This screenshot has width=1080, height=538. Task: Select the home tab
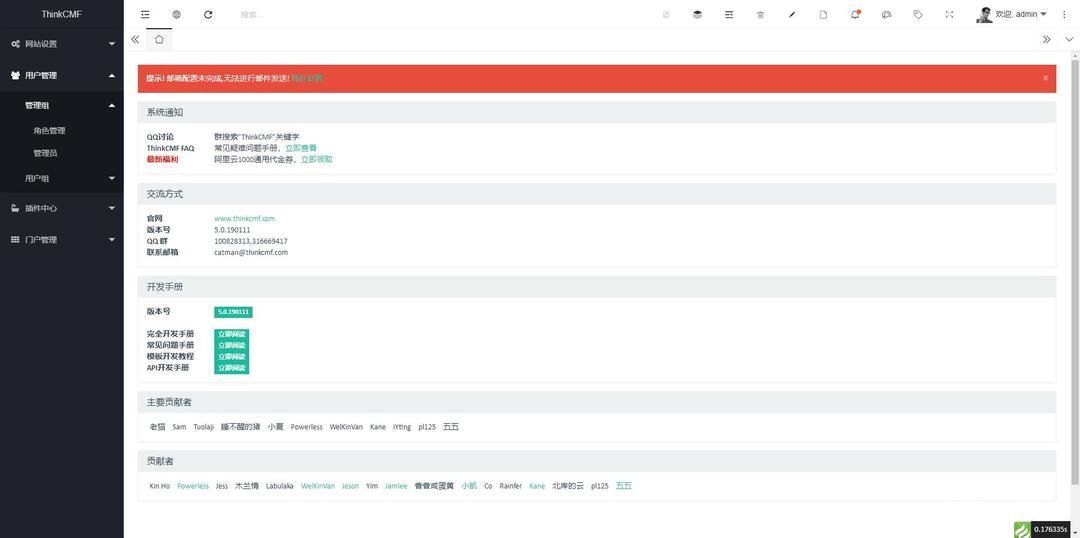[159, 39]
